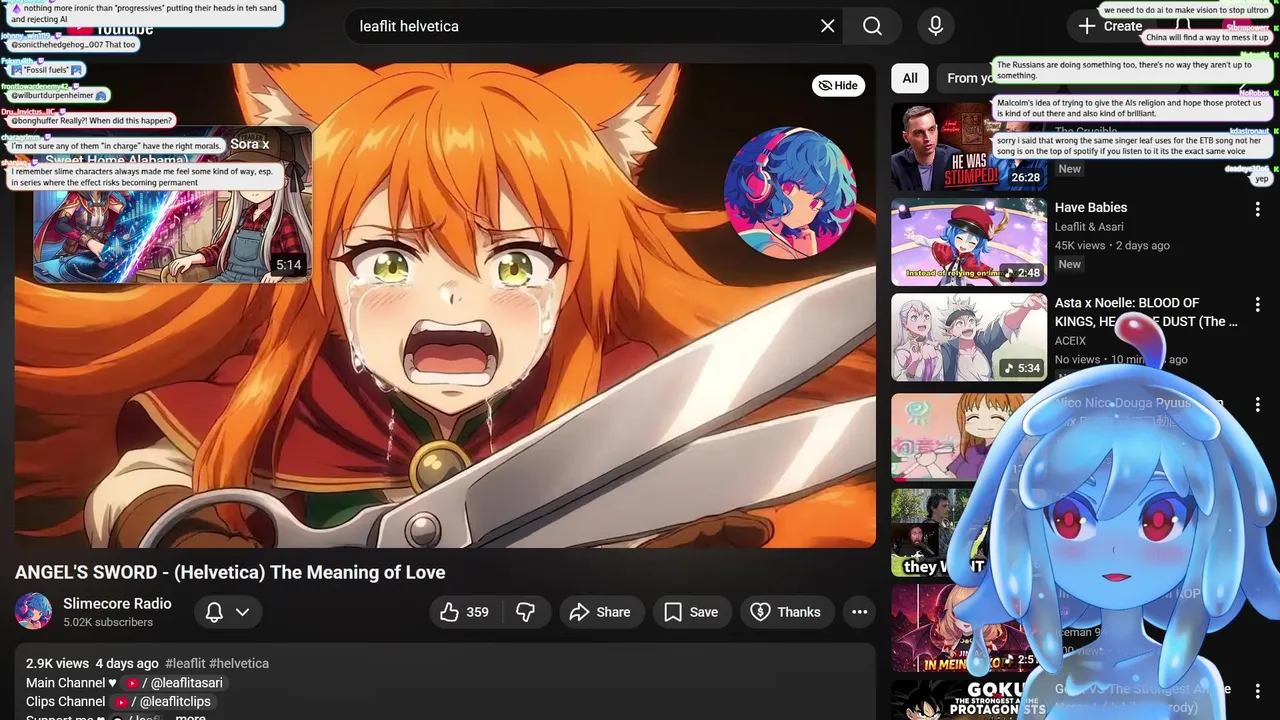The width and height of the screenshot is (1280, 720).
Task: Open the circular channel avatar end-screen card
Action: [790, 192]
